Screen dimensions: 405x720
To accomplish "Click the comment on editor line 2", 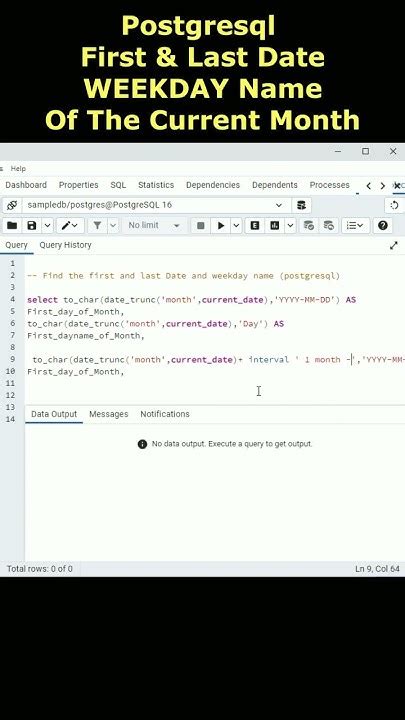I will tap(184, 276).
